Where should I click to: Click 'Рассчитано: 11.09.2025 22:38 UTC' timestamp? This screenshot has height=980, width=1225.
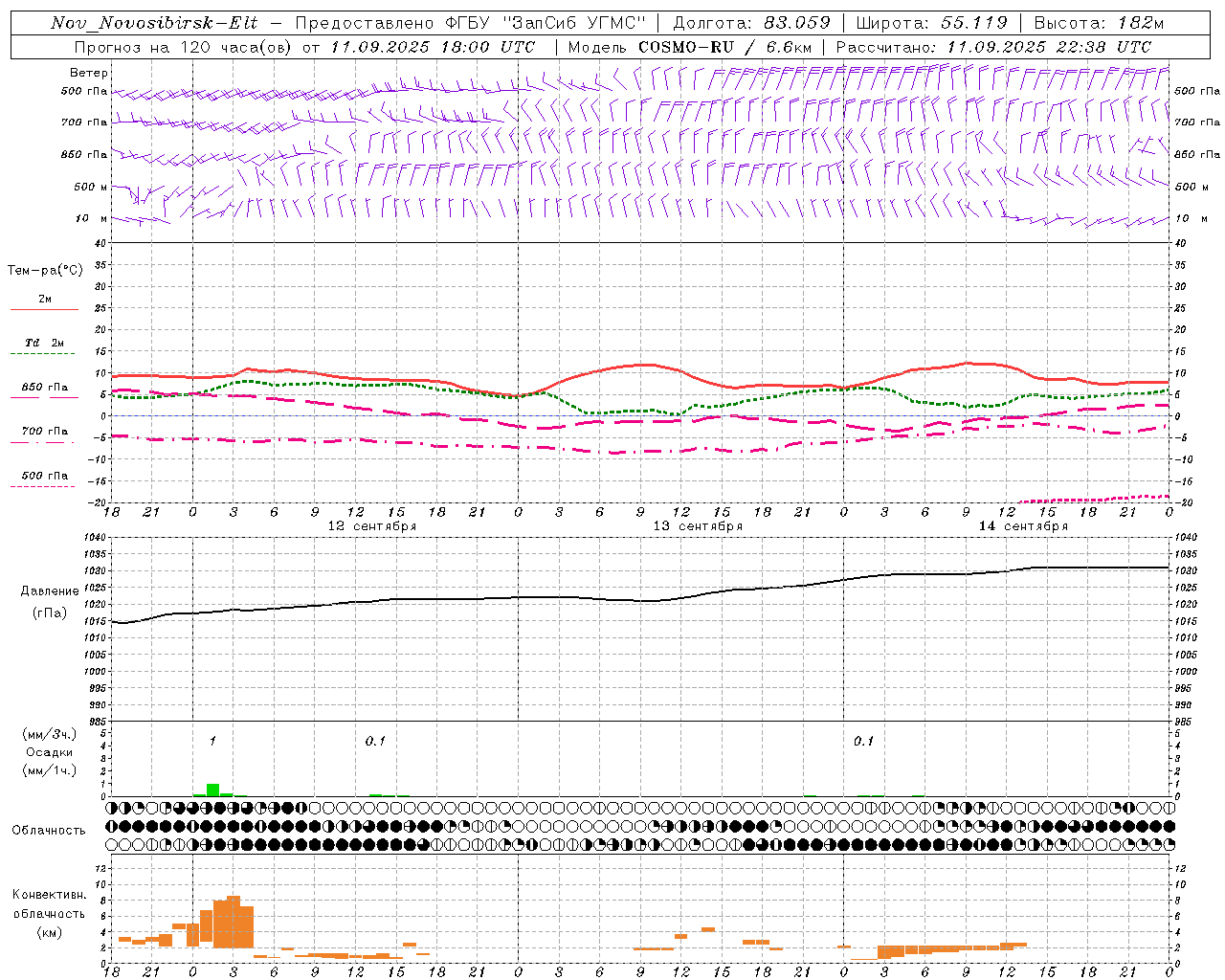[x=993, y=47]
